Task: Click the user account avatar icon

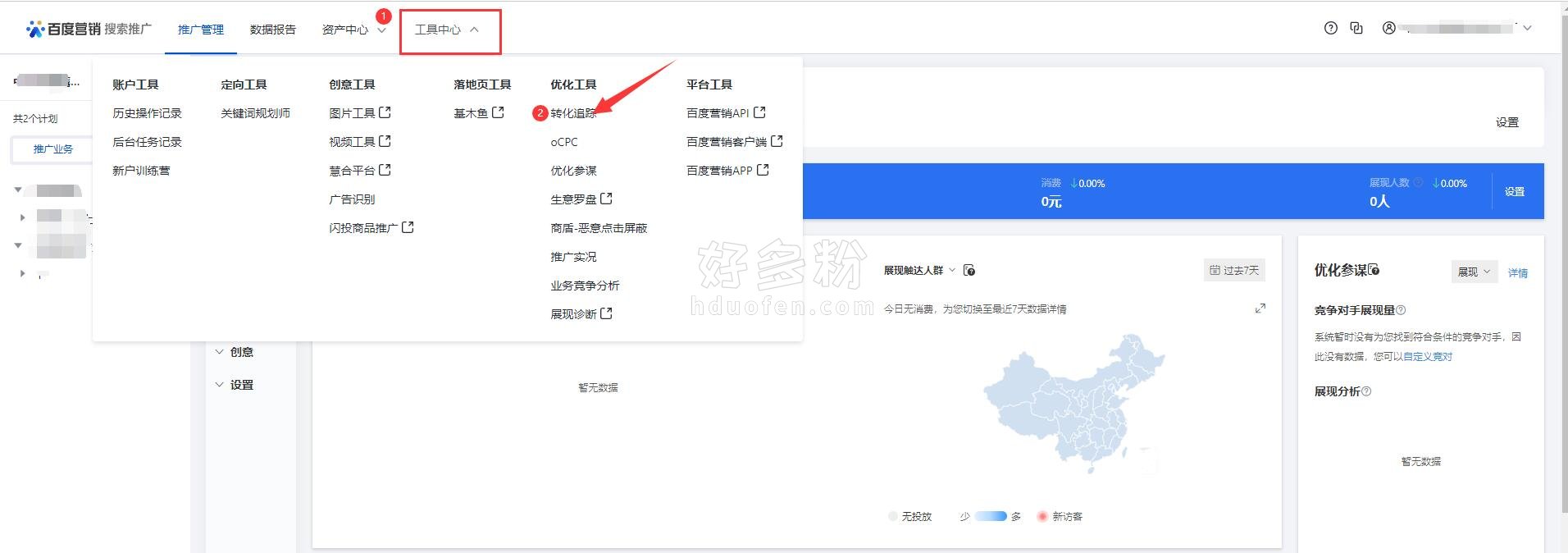Action: 1389,28
